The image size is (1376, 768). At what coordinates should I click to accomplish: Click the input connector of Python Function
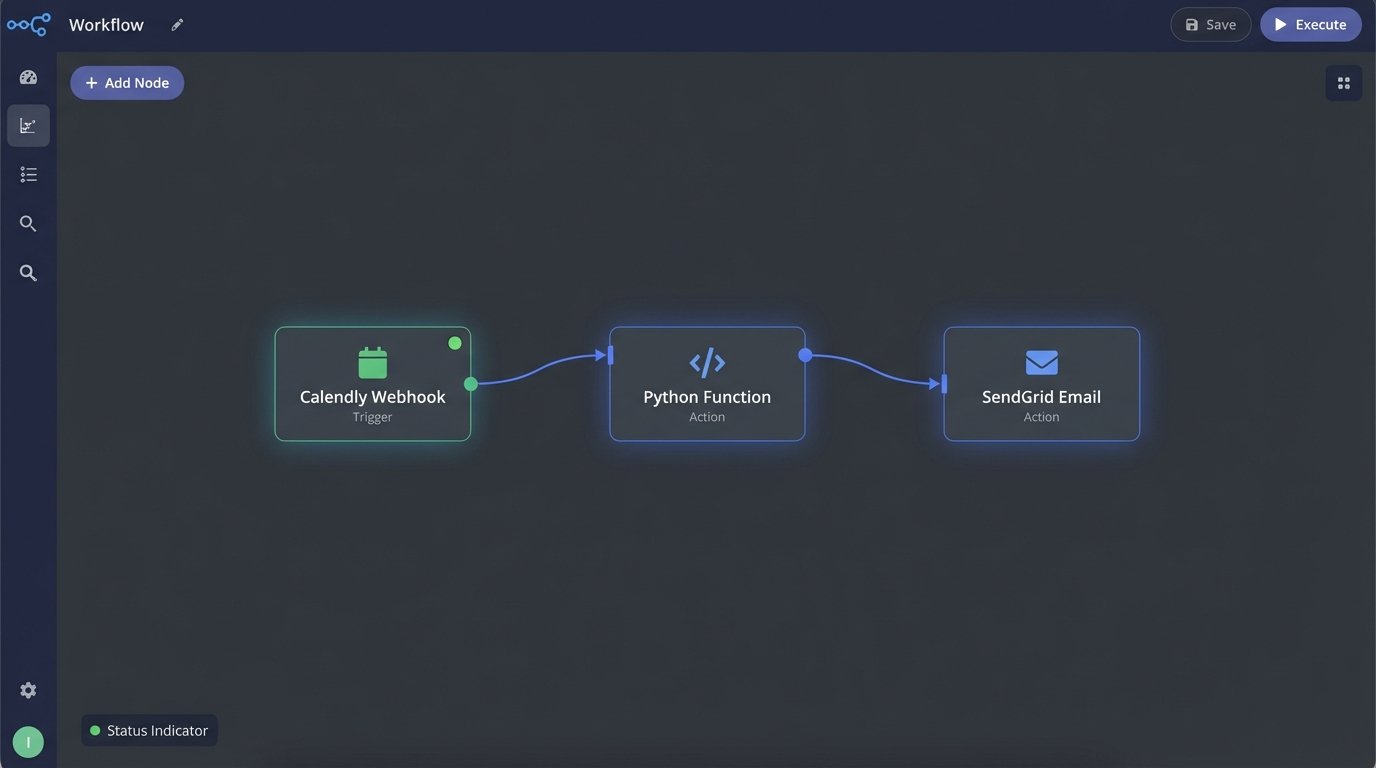[x=610, y=354]
